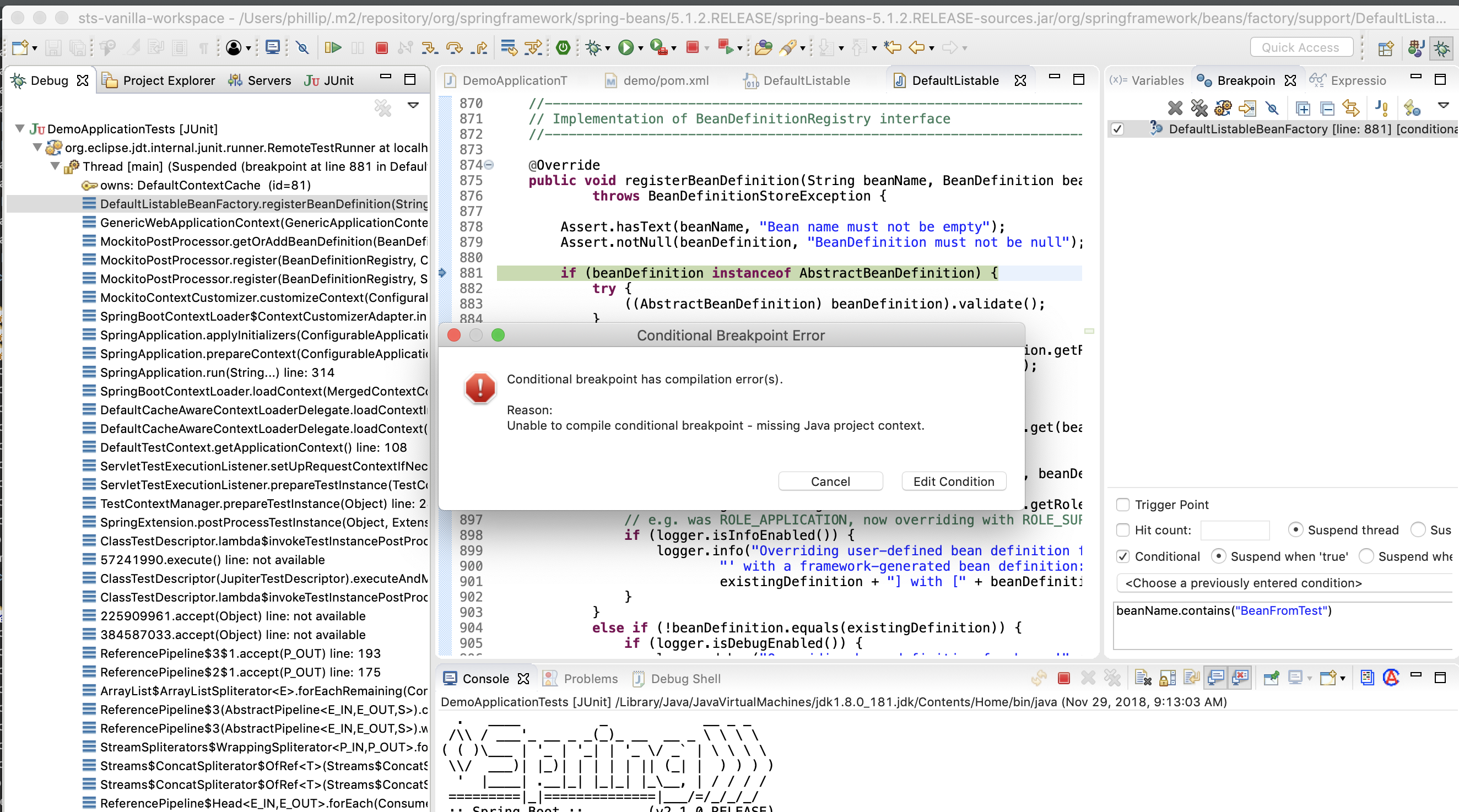Open the Run launch dropdown arrow
Screen dimensions: 1459x812
point(641,48)
